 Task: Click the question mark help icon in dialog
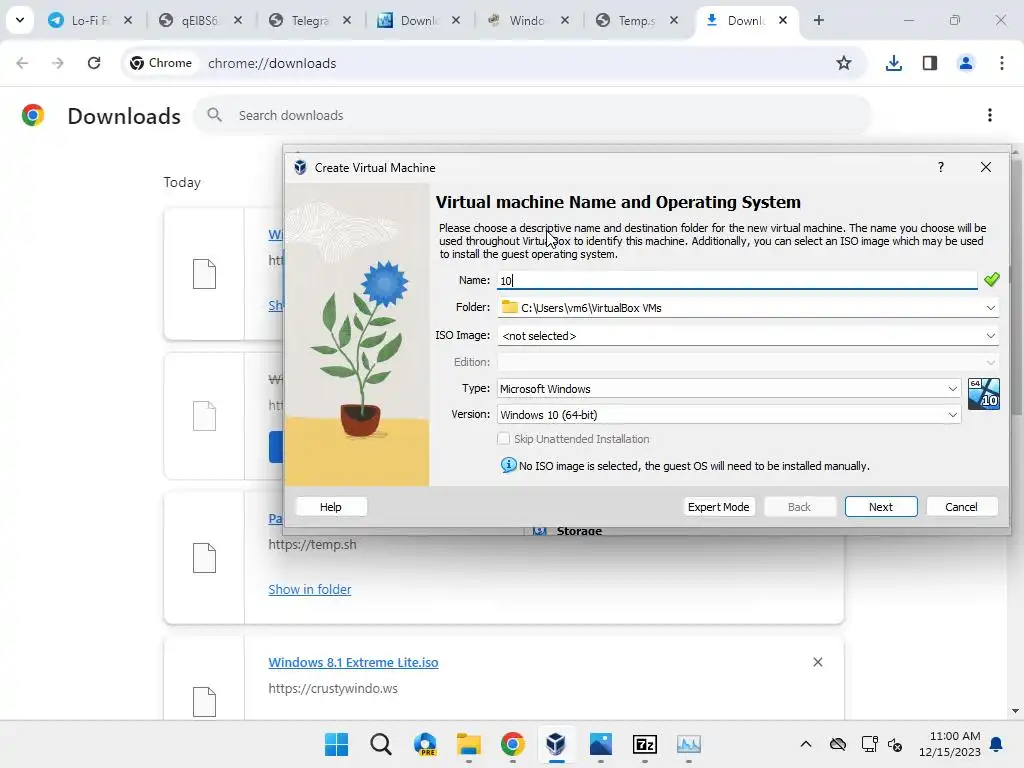click(x=940, y=167)
